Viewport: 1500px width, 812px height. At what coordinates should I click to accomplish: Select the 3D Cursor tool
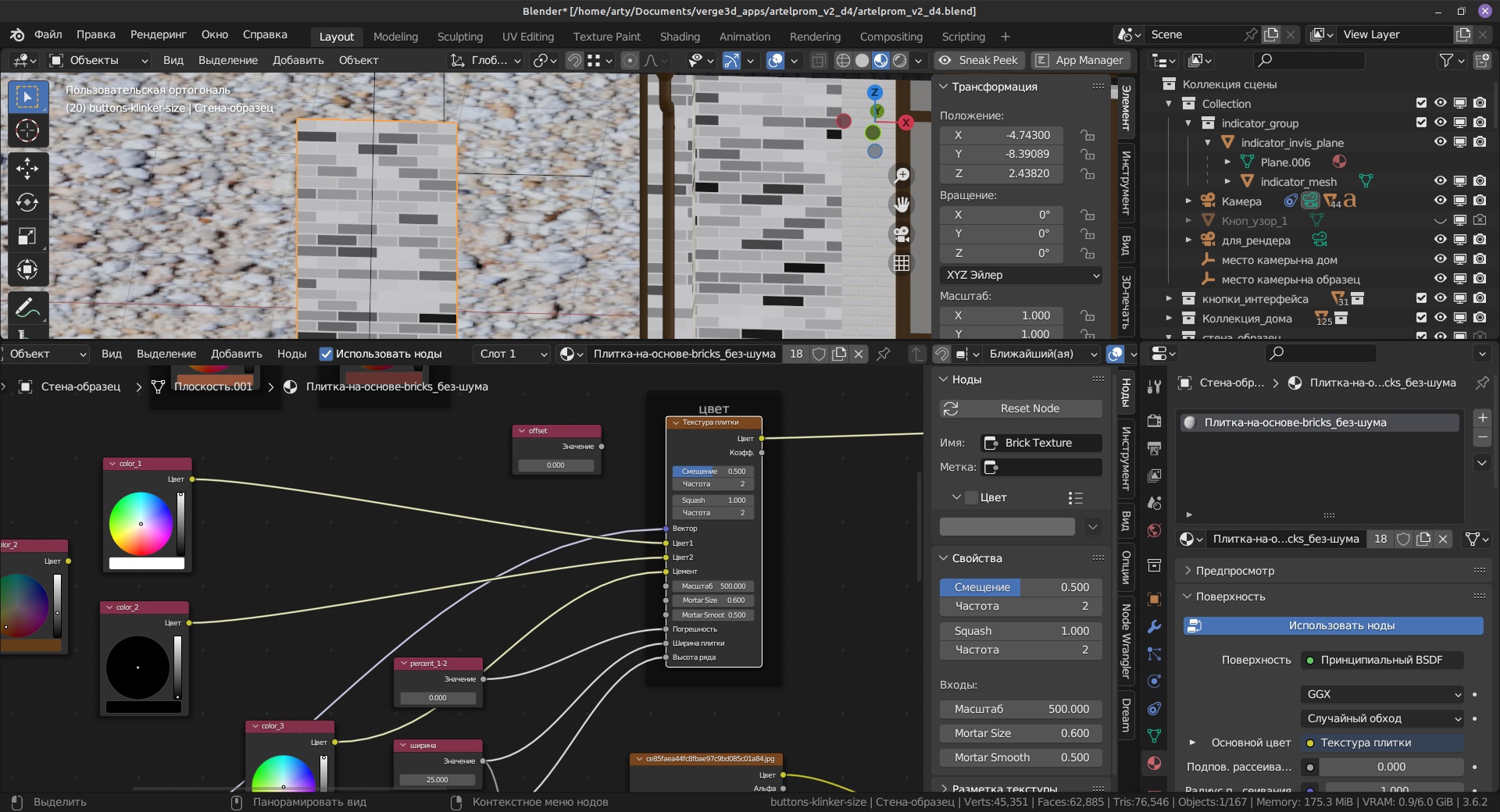27,131
